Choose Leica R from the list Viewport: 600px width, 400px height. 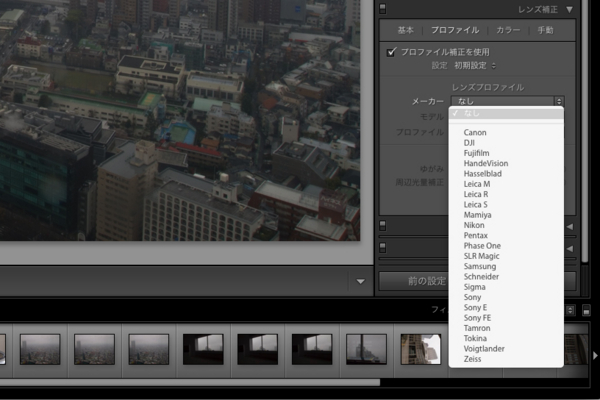[x=506, y=194]
